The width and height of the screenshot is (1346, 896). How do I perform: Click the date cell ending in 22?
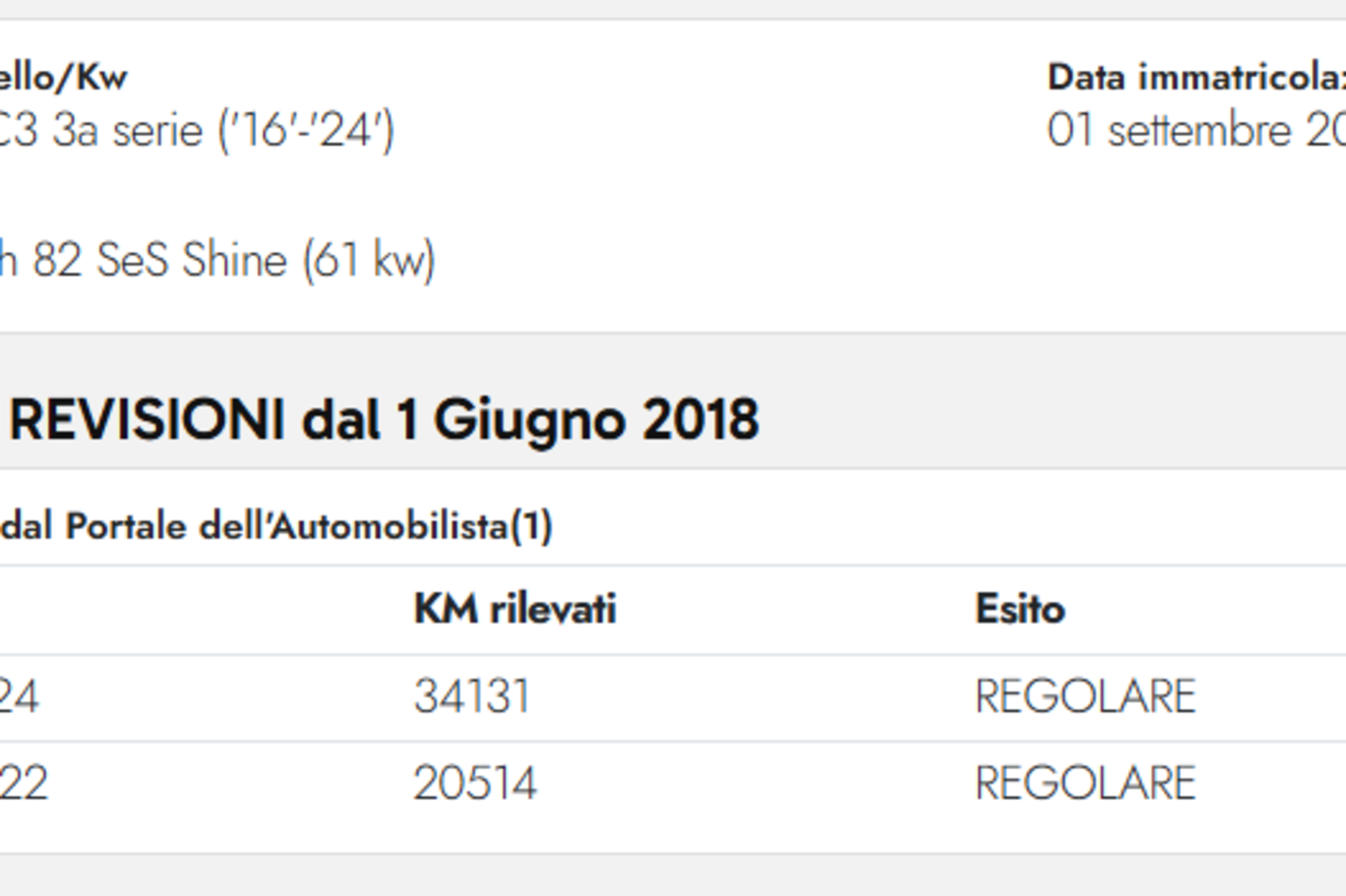coord(23,783)
